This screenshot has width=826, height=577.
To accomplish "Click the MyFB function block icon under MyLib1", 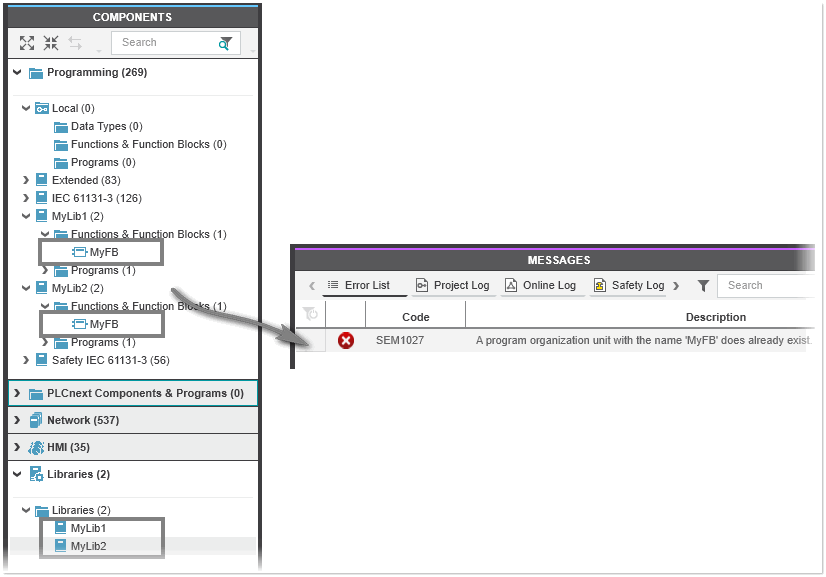I will pos(79,252).
